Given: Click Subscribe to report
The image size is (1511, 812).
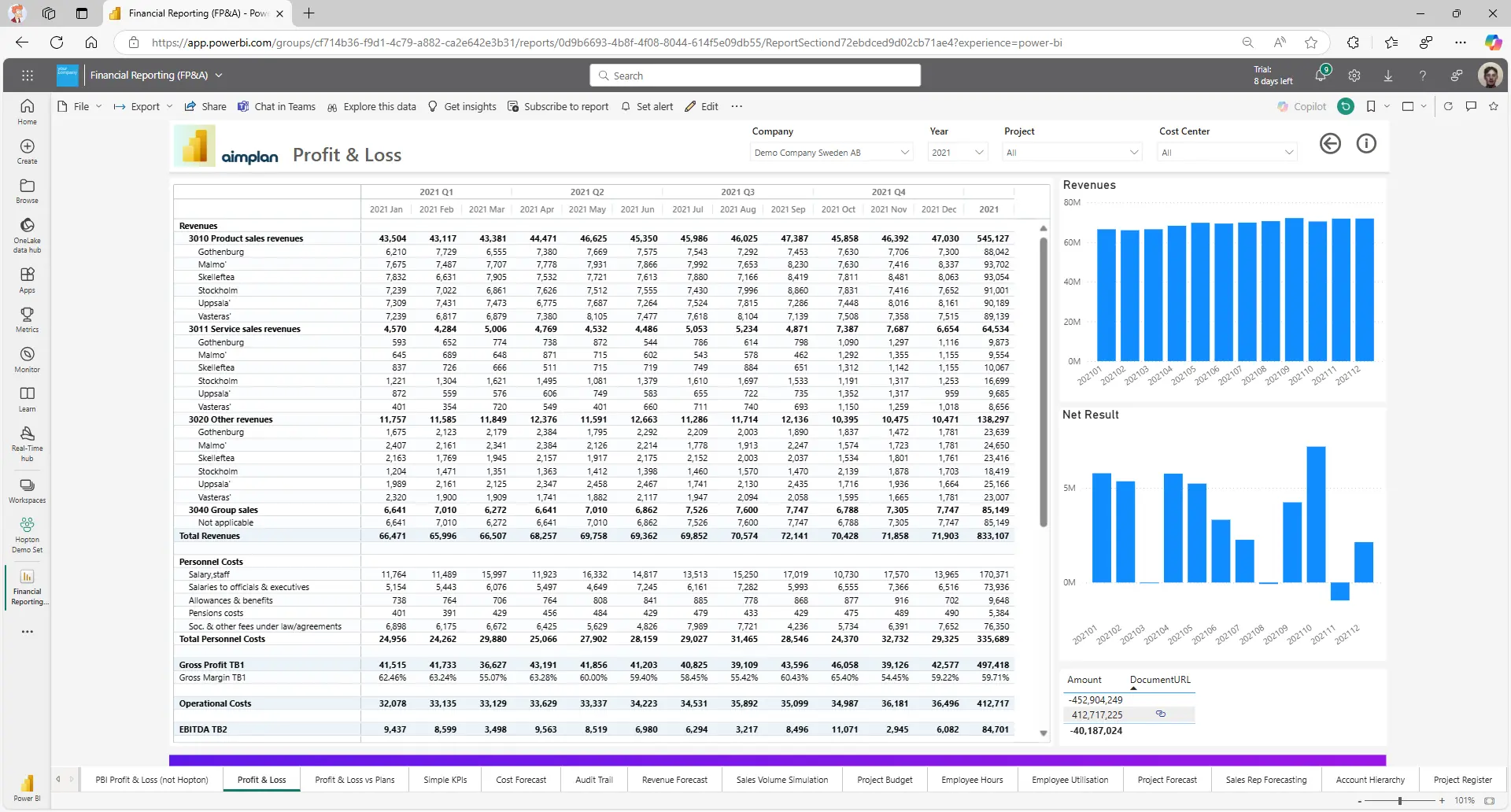Looking at the screenshot, I should [x=558, y=106].
